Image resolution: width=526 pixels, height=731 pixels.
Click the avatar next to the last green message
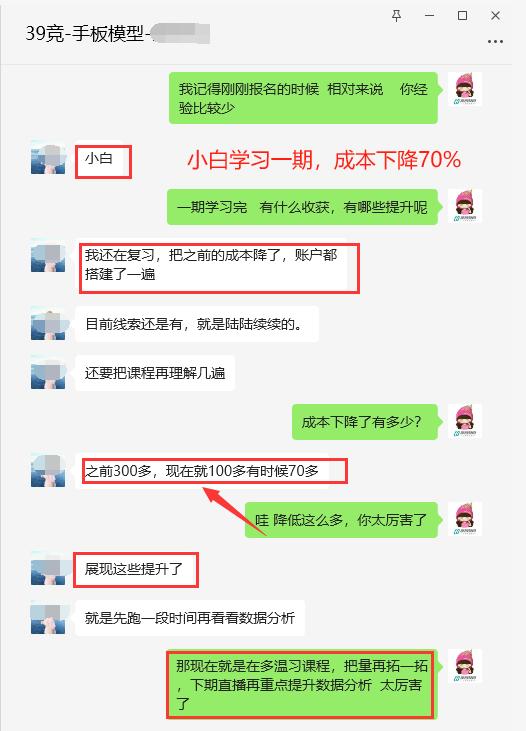pyautogui.click(x=465, y=666)
